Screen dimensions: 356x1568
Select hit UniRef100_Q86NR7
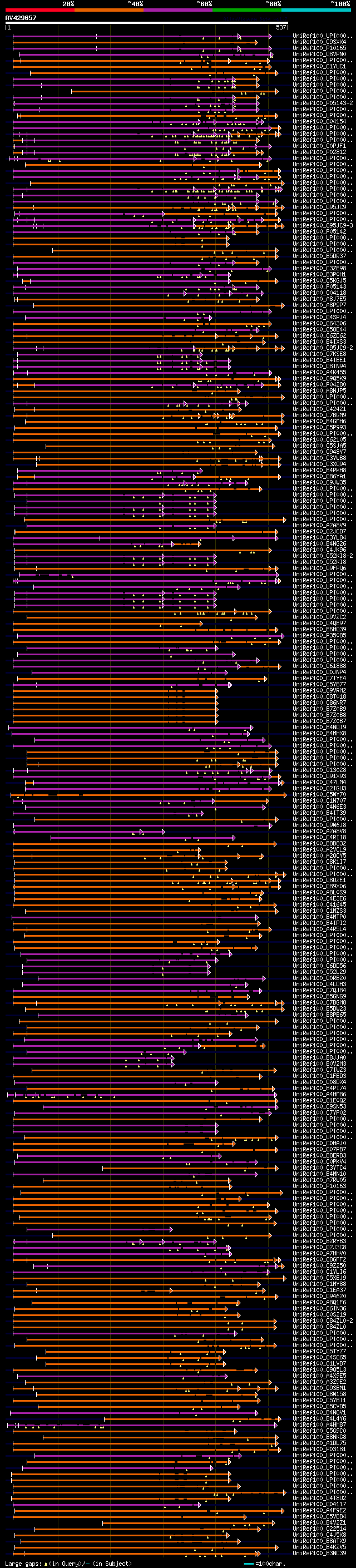[319, 703]
